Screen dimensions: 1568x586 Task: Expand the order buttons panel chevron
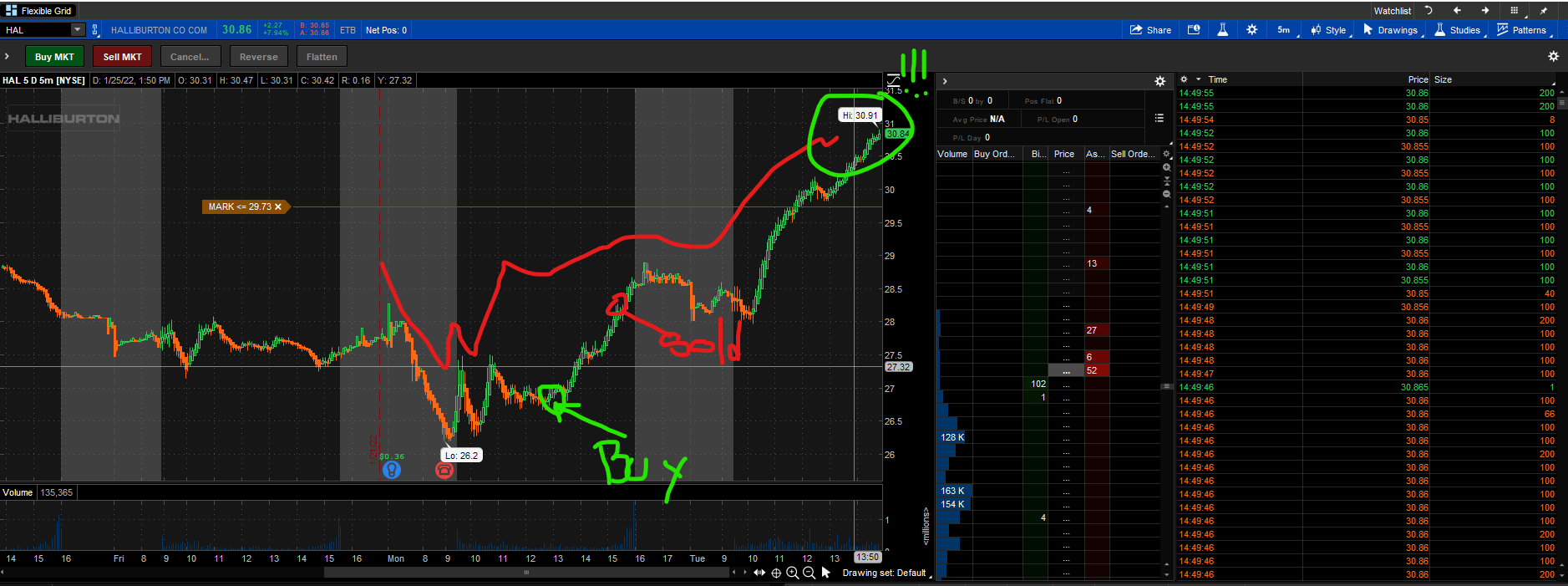click(x=7, y=57)
